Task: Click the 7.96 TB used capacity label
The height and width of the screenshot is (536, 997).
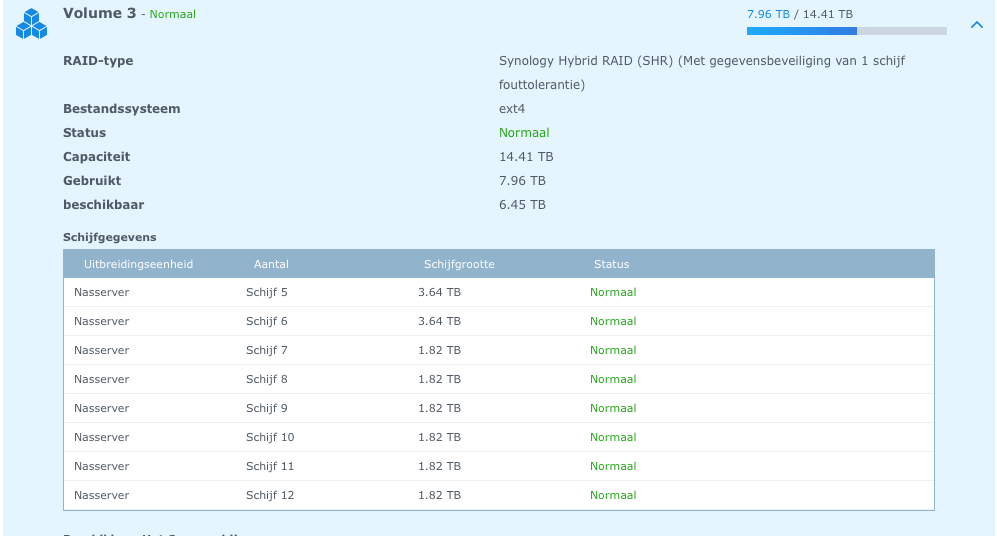Action: point(767,14)
